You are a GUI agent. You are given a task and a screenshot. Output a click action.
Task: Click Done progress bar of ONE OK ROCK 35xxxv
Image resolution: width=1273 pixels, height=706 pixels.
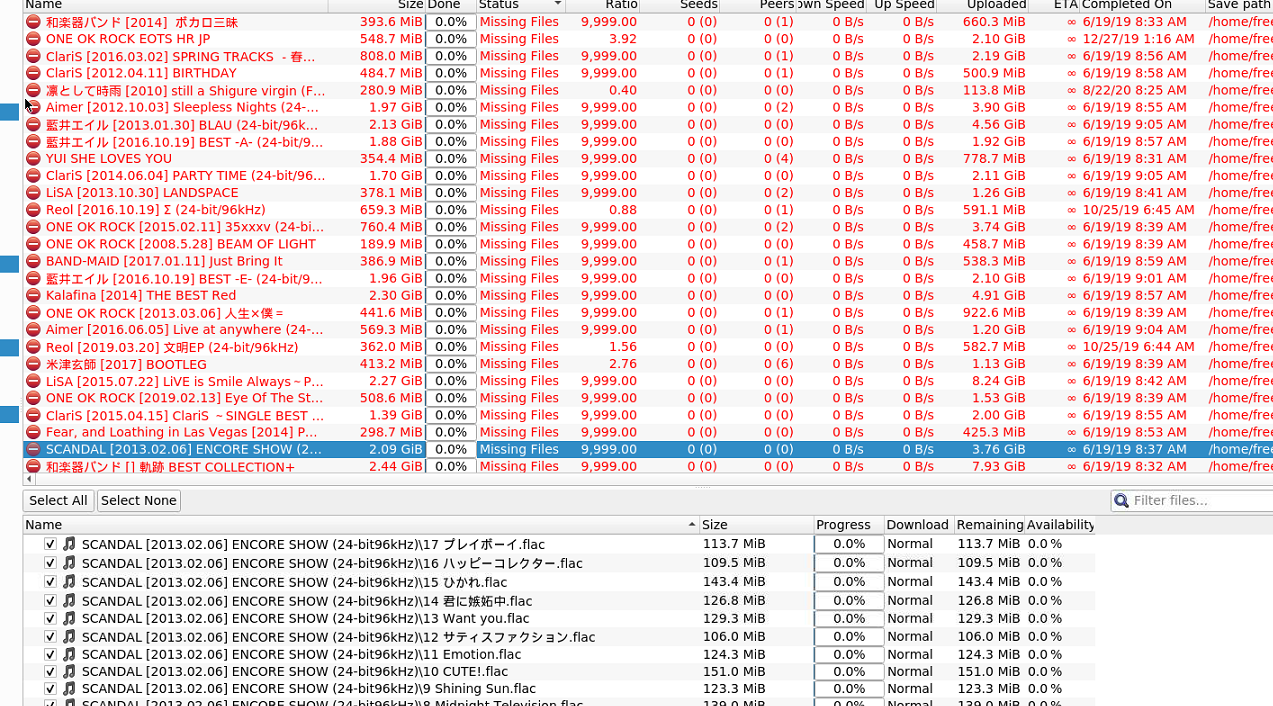coord(451,227)
